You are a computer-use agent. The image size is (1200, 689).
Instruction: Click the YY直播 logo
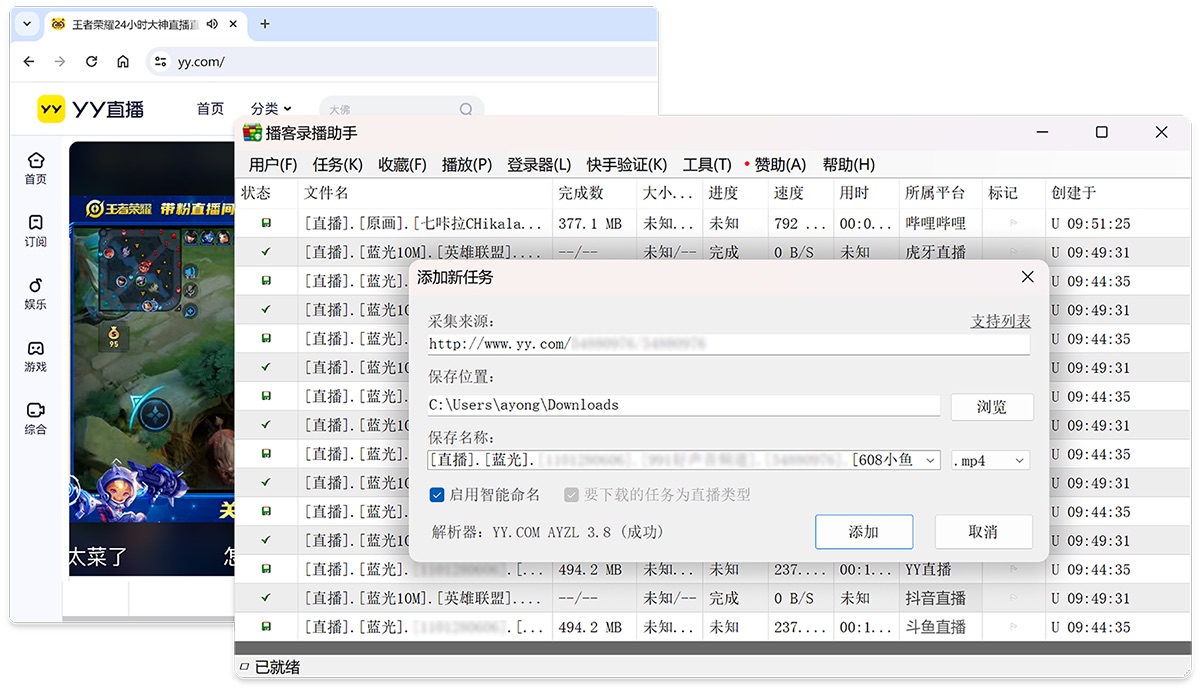click(91, 109)
